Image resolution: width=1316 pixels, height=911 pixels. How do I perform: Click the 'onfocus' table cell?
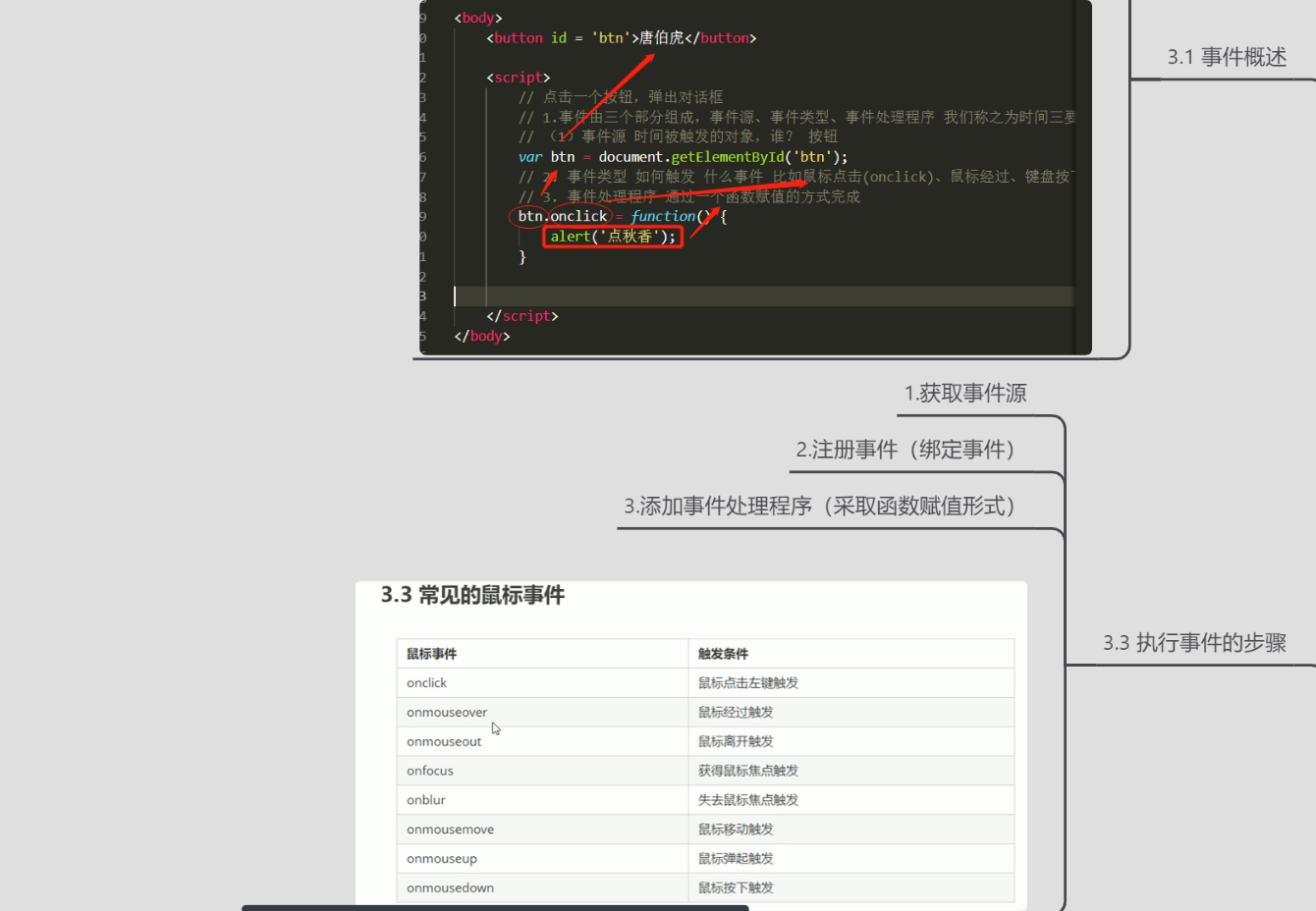[542, 772]
